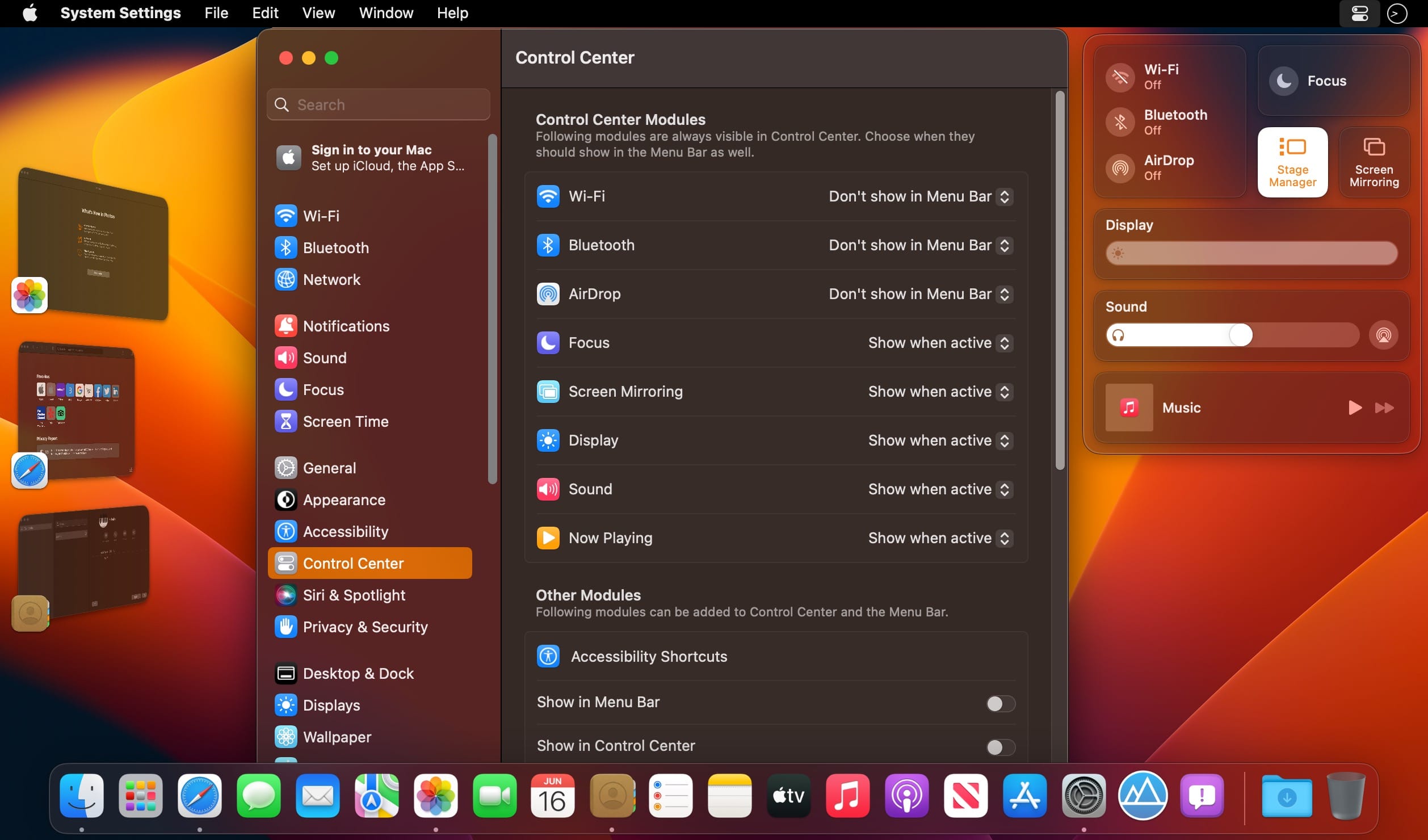
Task: Toggle Show in Menu Bar for Accessibility Shortcuts
Action: [998, 701]
